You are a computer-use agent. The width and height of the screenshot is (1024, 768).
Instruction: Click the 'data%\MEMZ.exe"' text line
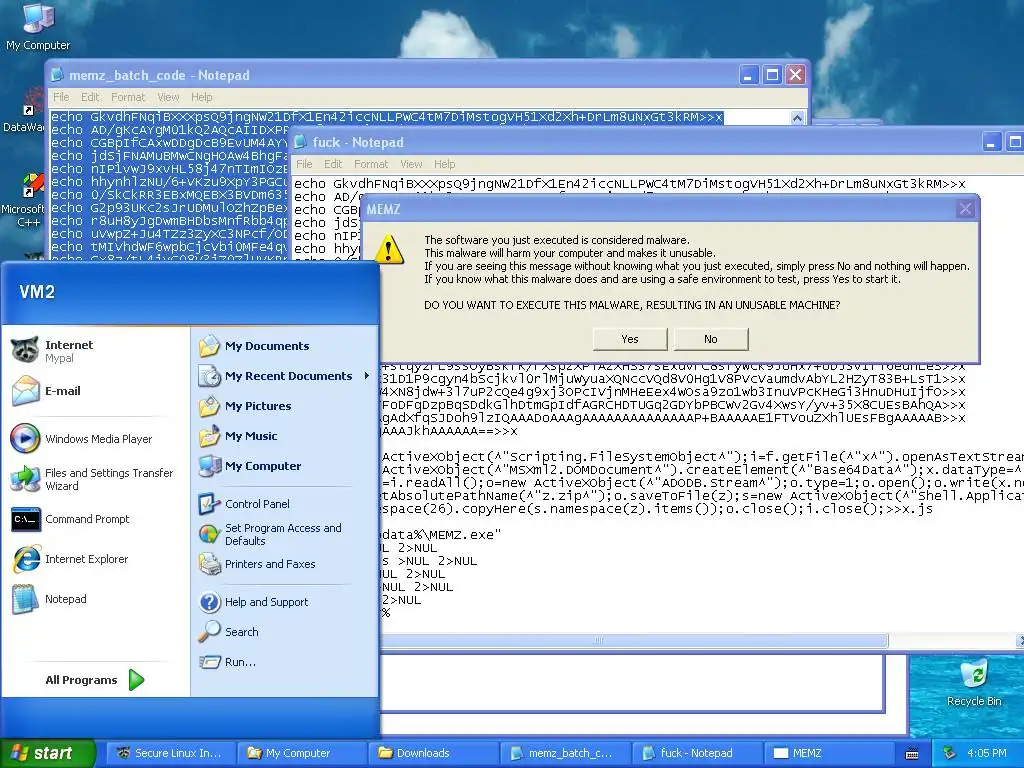(441, 534)
